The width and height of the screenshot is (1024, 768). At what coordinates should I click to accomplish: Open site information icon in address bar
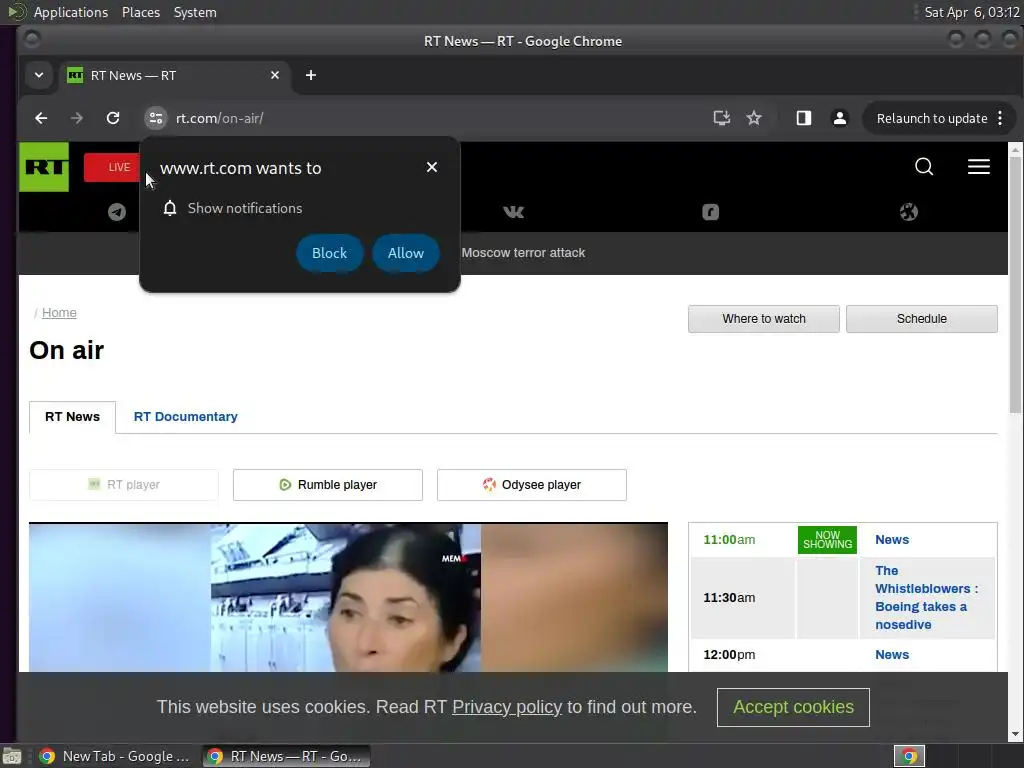pos(155,118)
